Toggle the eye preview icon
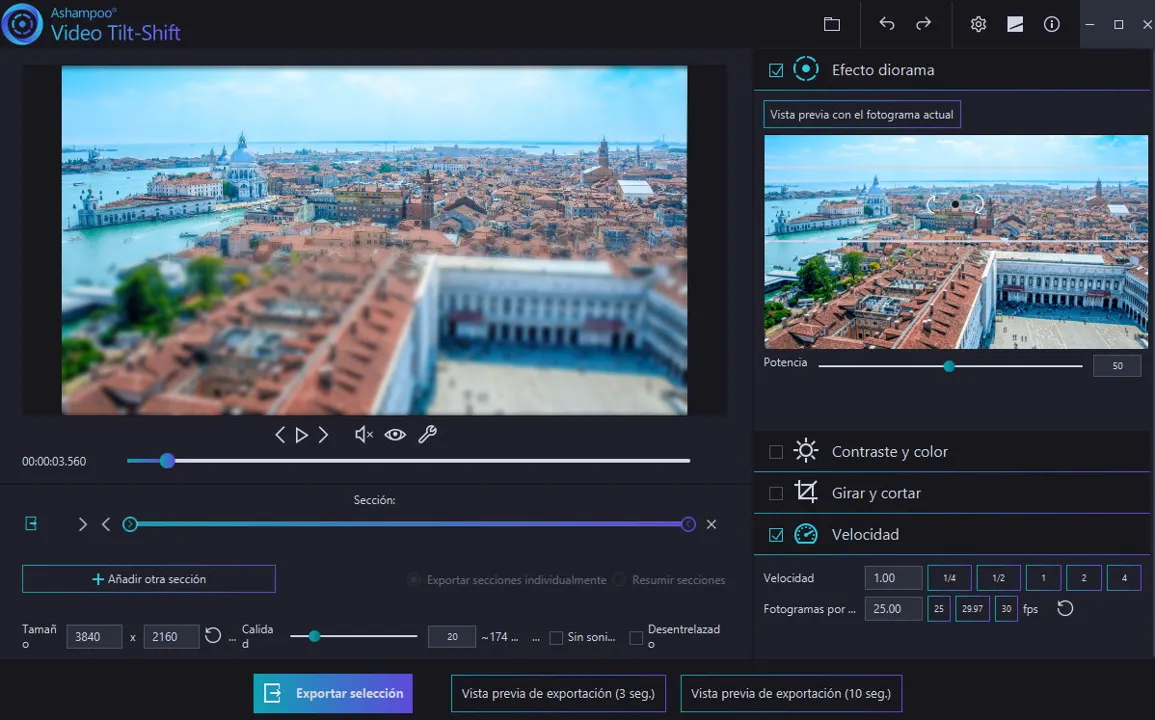Image resolution: width=1155 pixels, height=720 pixels. pyautogui.click(x=396, y=435)
